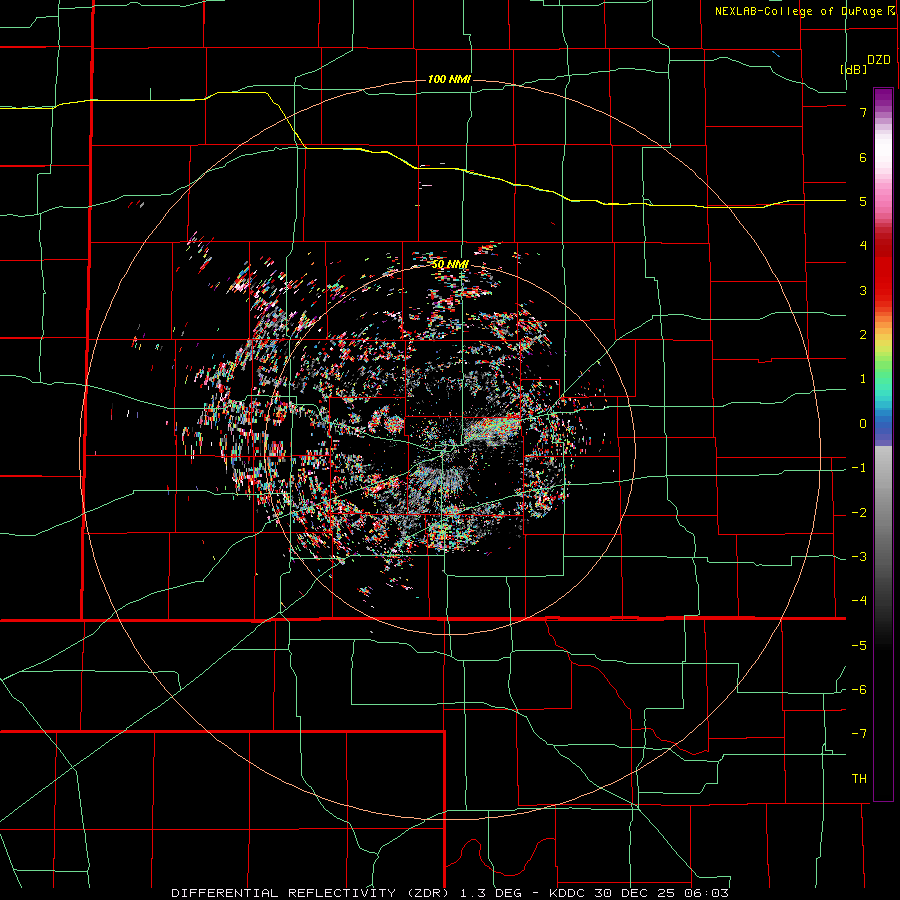Click the 6 value on color scale
The height and width of the screenshot is (900, 900).
(863, 157)
